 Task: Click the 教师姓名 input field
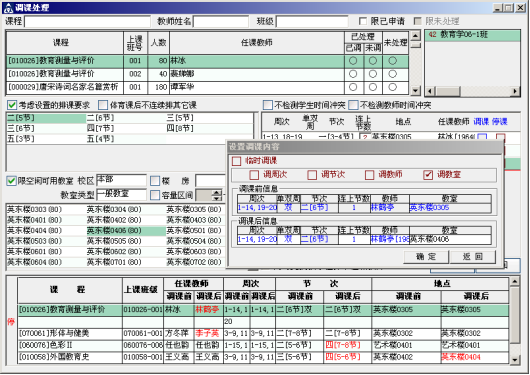(221, 22)
